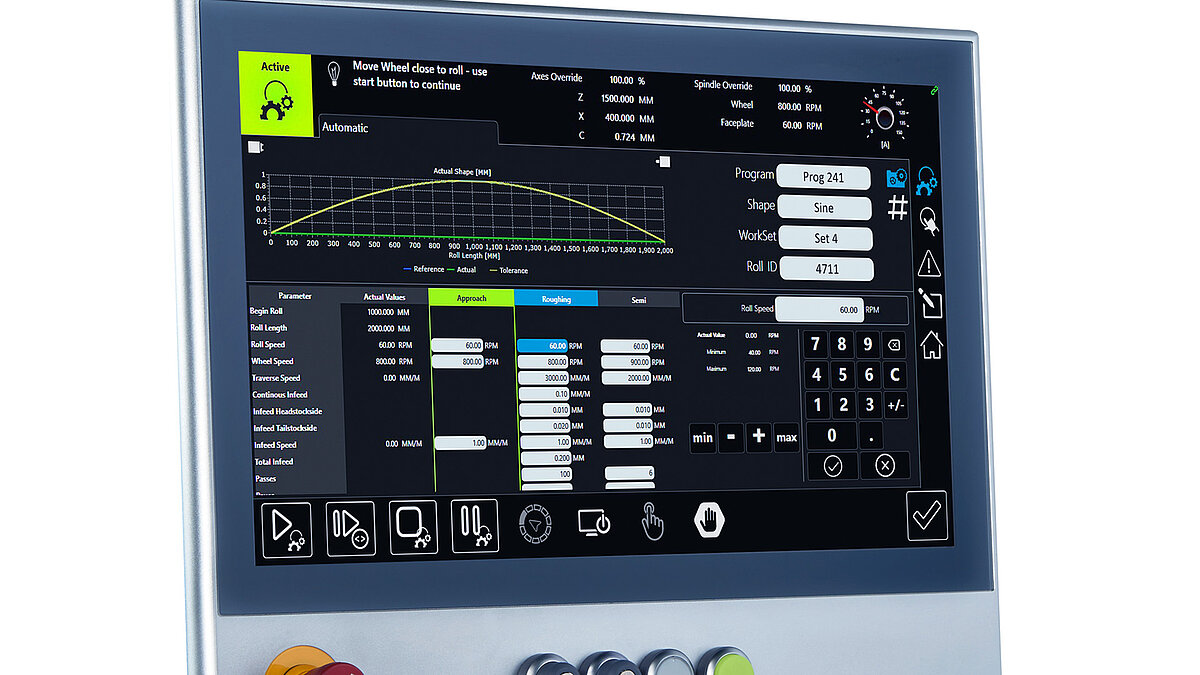1200x675 pixels.
Task: Open the parameter grid (#) icon
Action: coord(897,206)
